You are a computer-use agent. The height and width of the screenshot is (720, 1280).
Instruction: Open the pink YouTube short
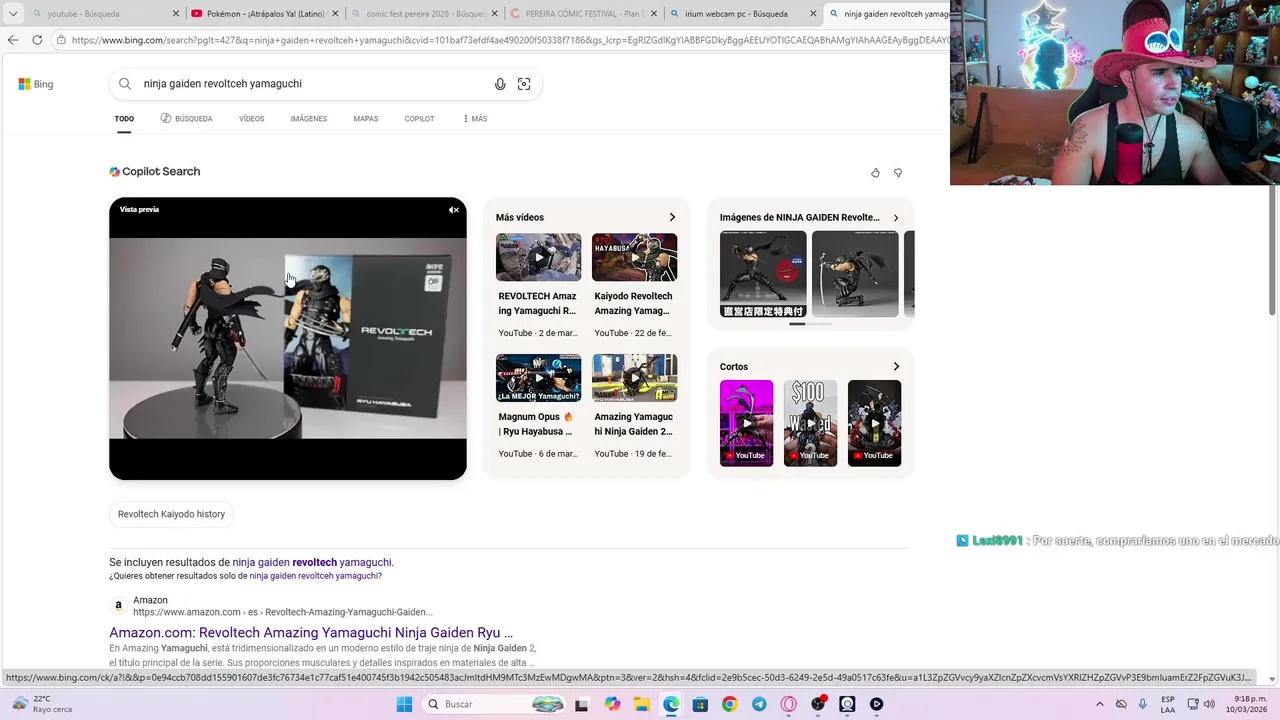click(x=746, y=423)
